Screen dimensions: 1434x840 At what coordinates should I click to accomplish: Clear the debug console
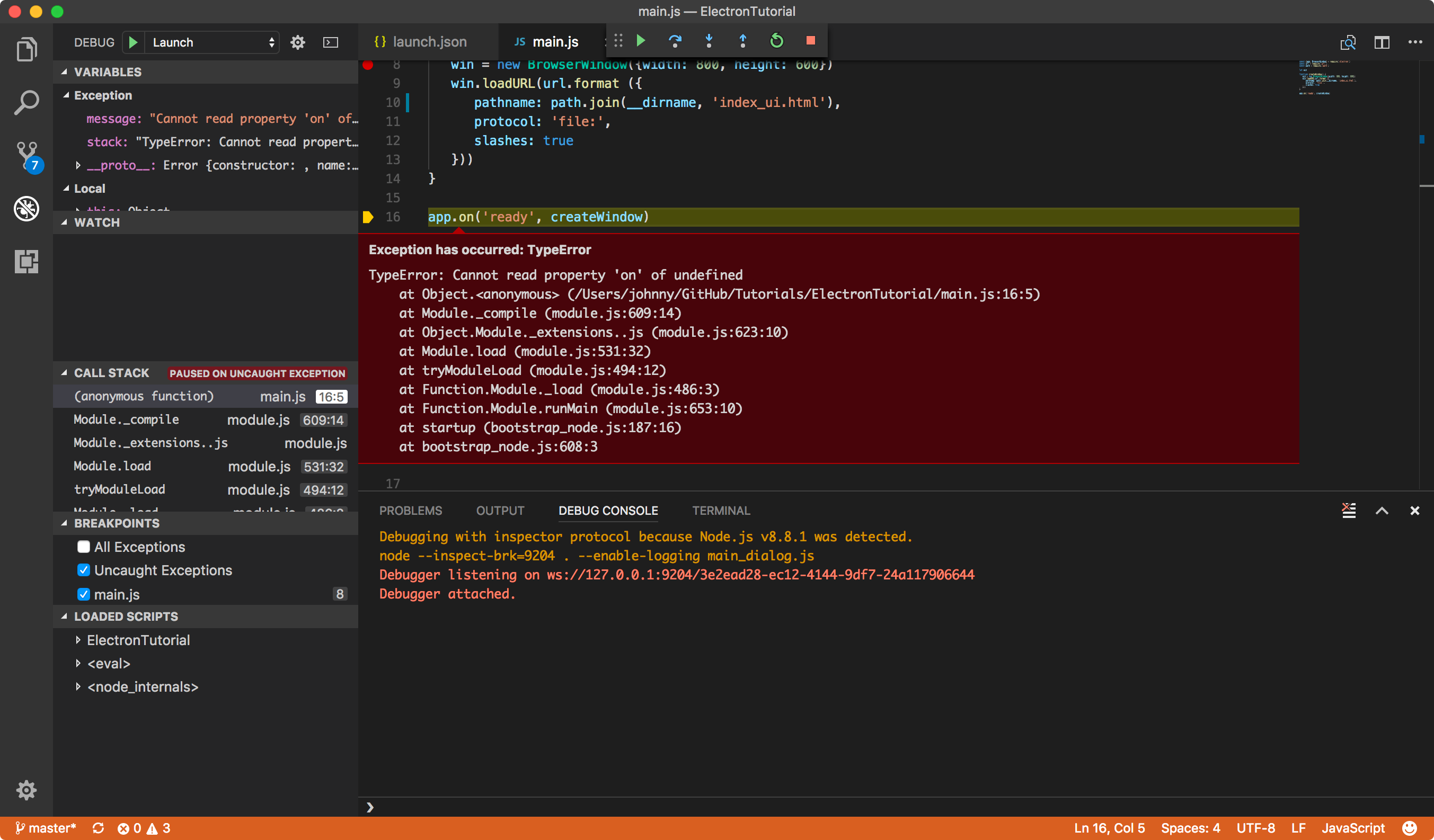pyautogui.click(x=1349, y=510)
